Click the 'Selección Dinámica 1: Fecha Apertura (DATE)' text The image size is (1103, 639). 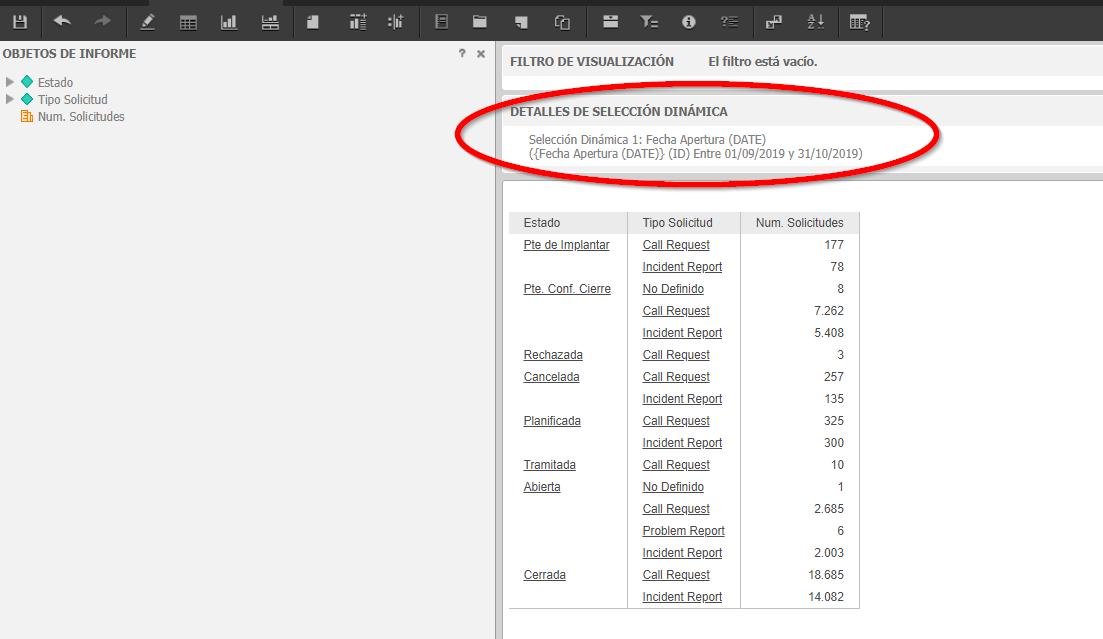click(647, 139)
